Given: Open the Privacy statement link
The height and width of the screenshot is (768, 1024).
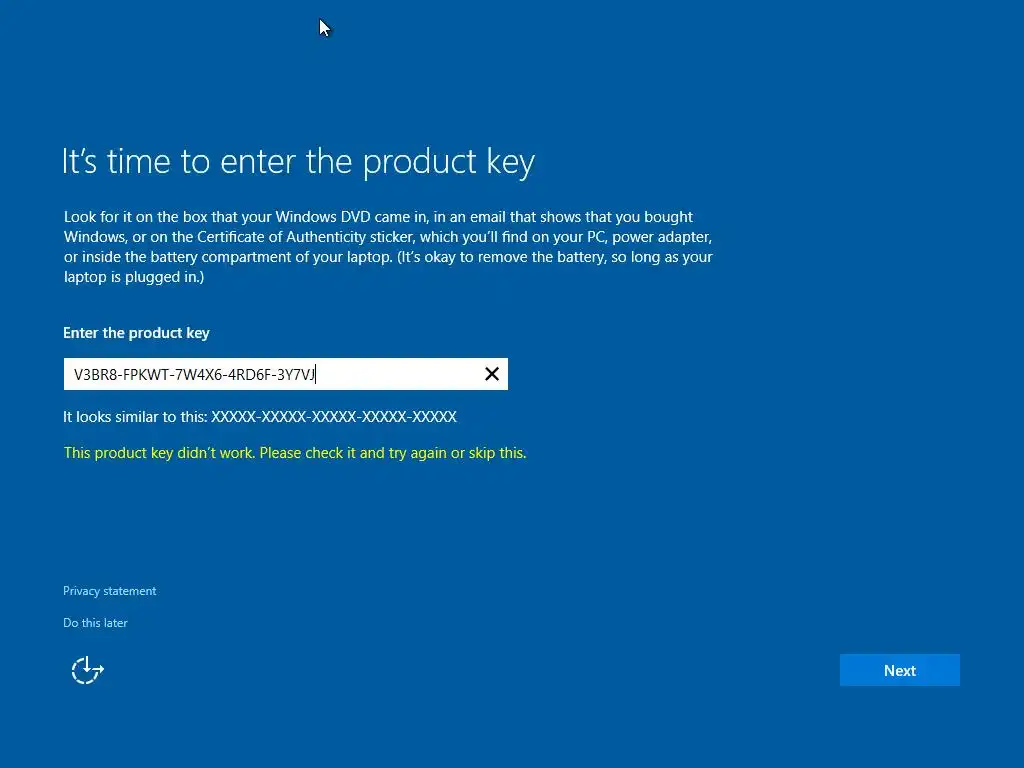Looking at the screenshot, I should pyautogui.click(x=109, y=590).
